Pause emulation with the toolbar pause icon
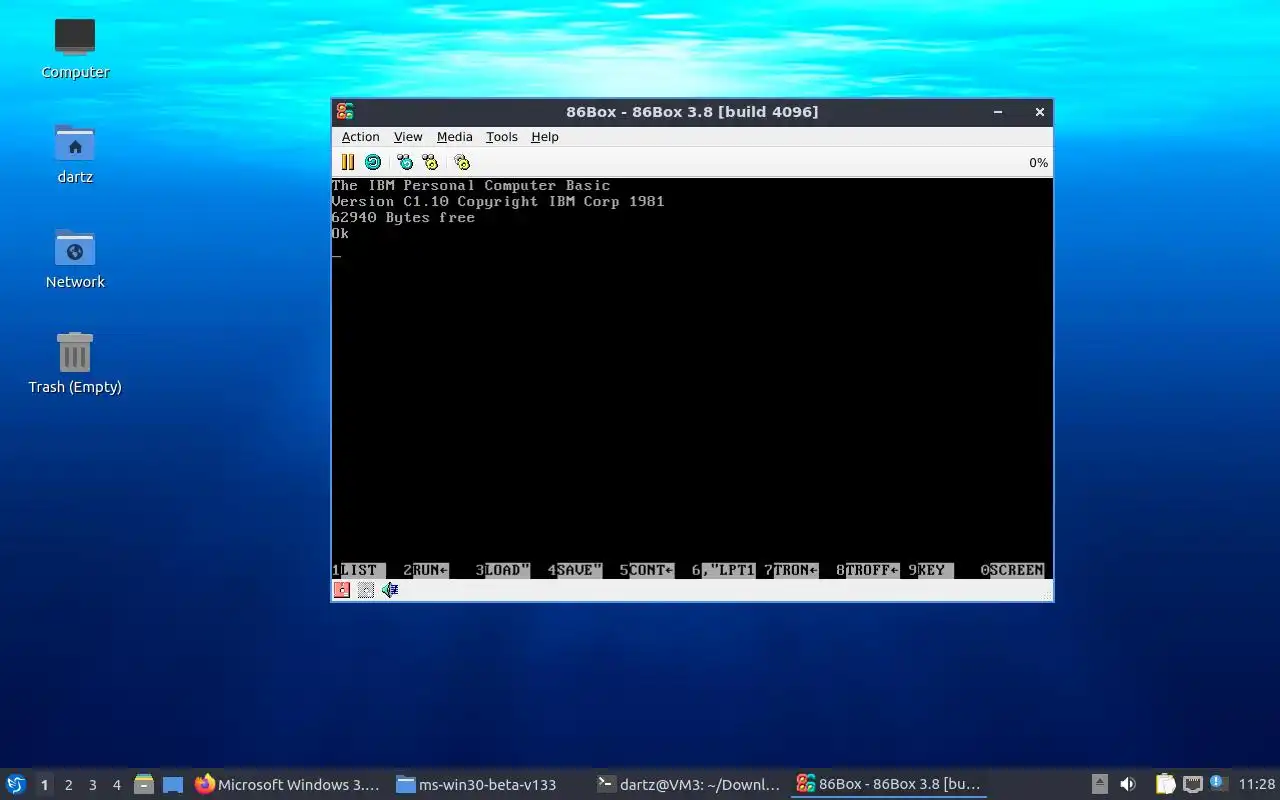1280x800 pixels. (x=348, y=162)
